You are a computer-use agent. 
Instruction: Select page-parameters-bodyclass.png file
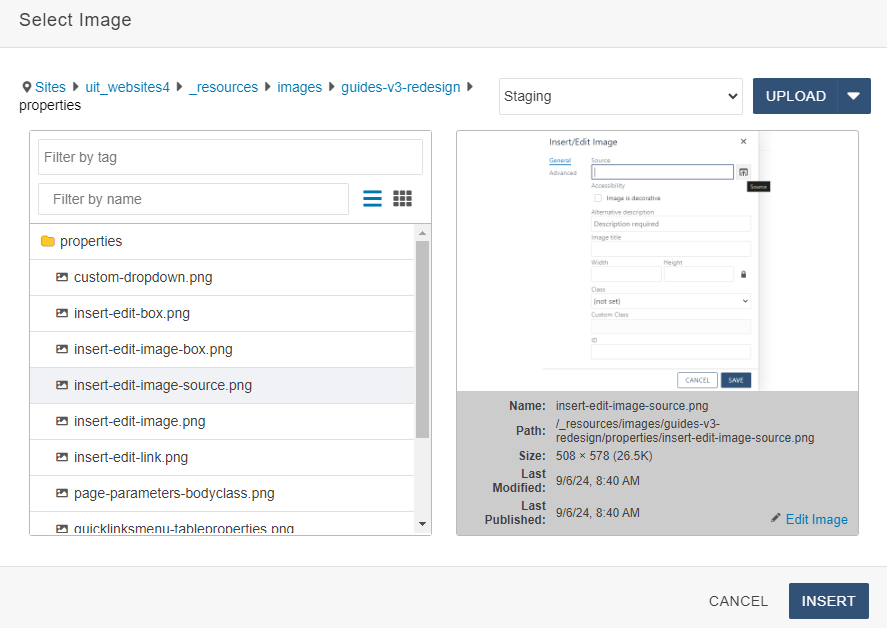222,493
